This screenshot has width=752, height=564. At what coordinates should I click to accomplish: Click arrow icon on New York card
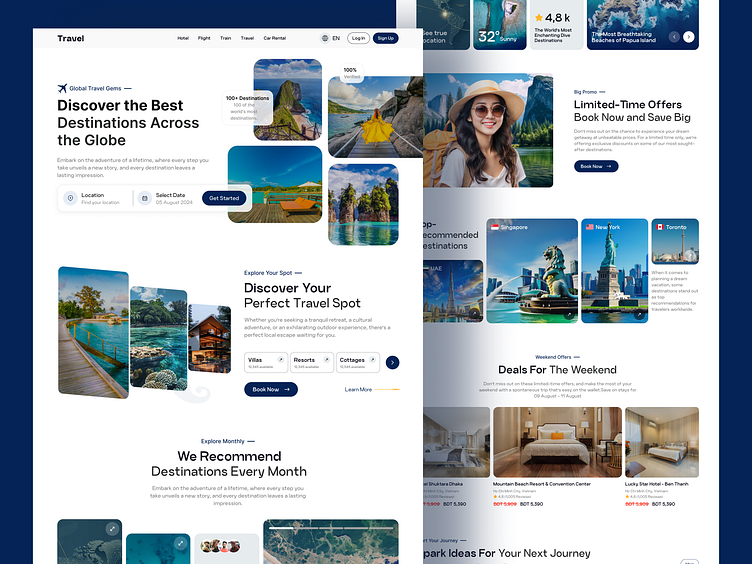click(639, 315)
